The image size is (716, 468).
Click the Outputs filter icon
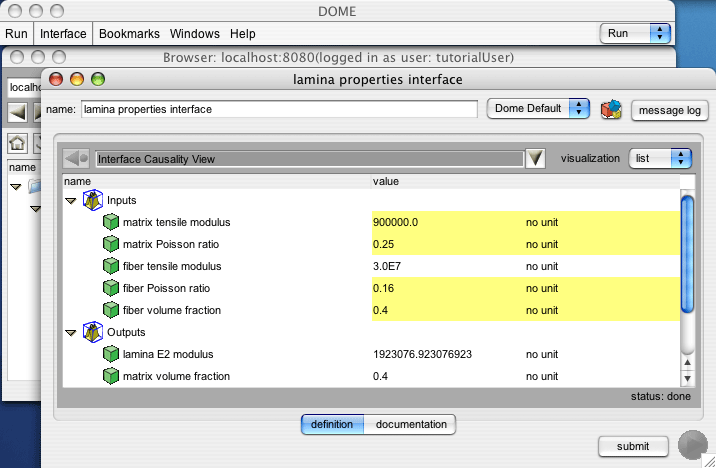(x=93, y=332)
